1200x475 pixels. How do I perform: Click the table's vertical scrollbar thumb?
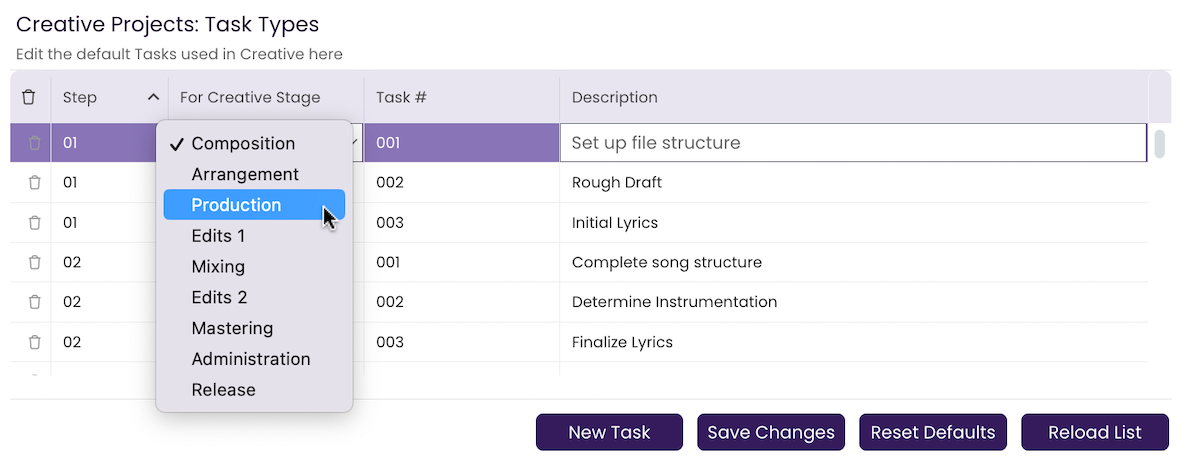click(x=1160, y=144)
